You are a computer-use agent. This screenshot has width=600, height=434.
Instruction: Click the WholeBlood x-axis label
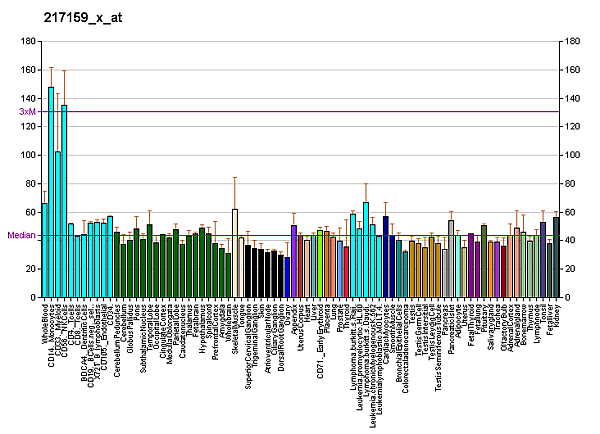tap(46, 324)
